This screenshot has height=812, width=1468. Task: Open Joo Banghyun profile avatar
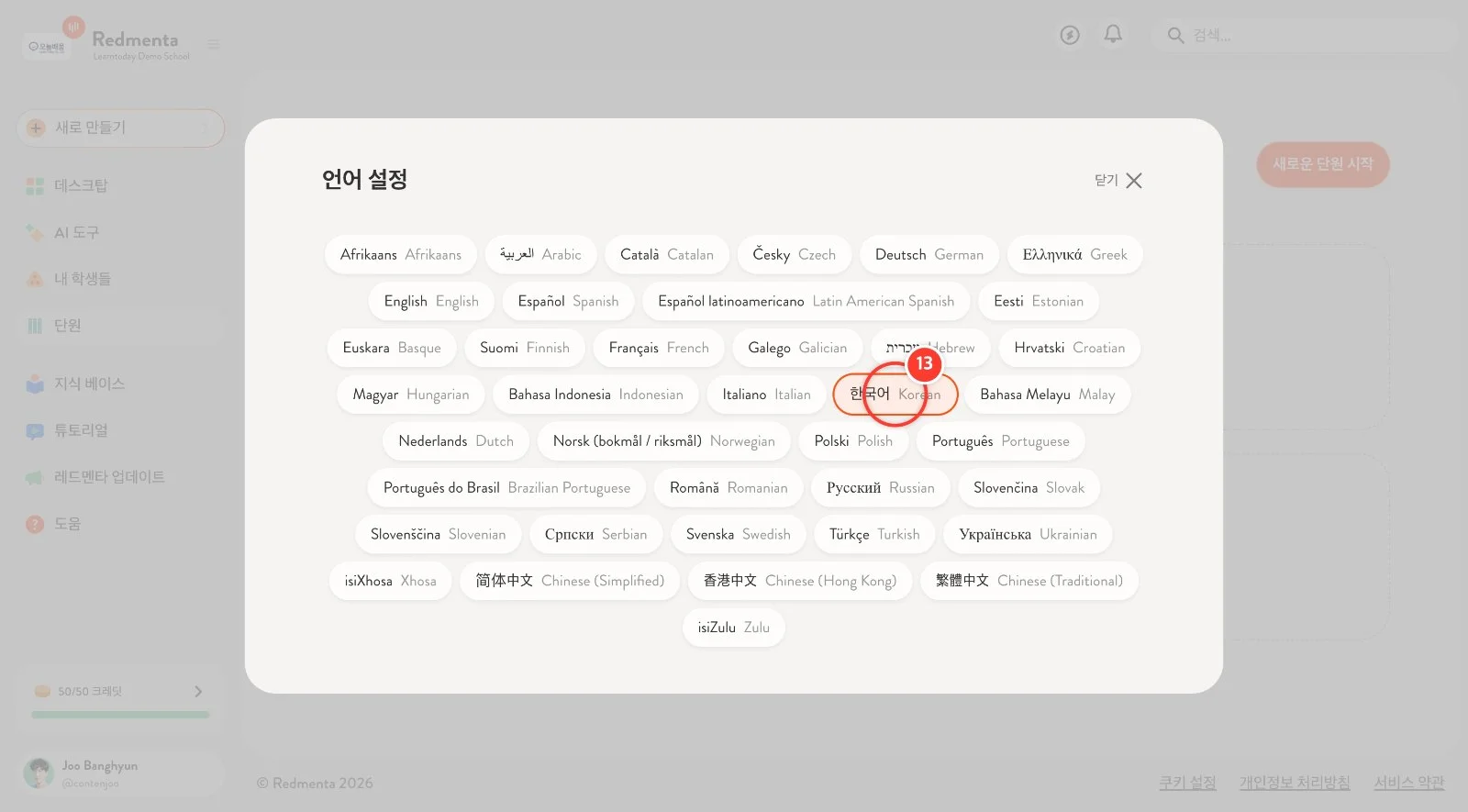pyautogui.click(x=39, y=773)
